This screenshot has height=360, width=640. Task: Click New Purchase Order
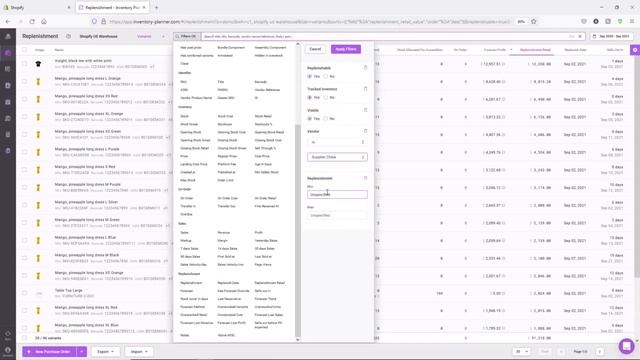click(50, 351)
